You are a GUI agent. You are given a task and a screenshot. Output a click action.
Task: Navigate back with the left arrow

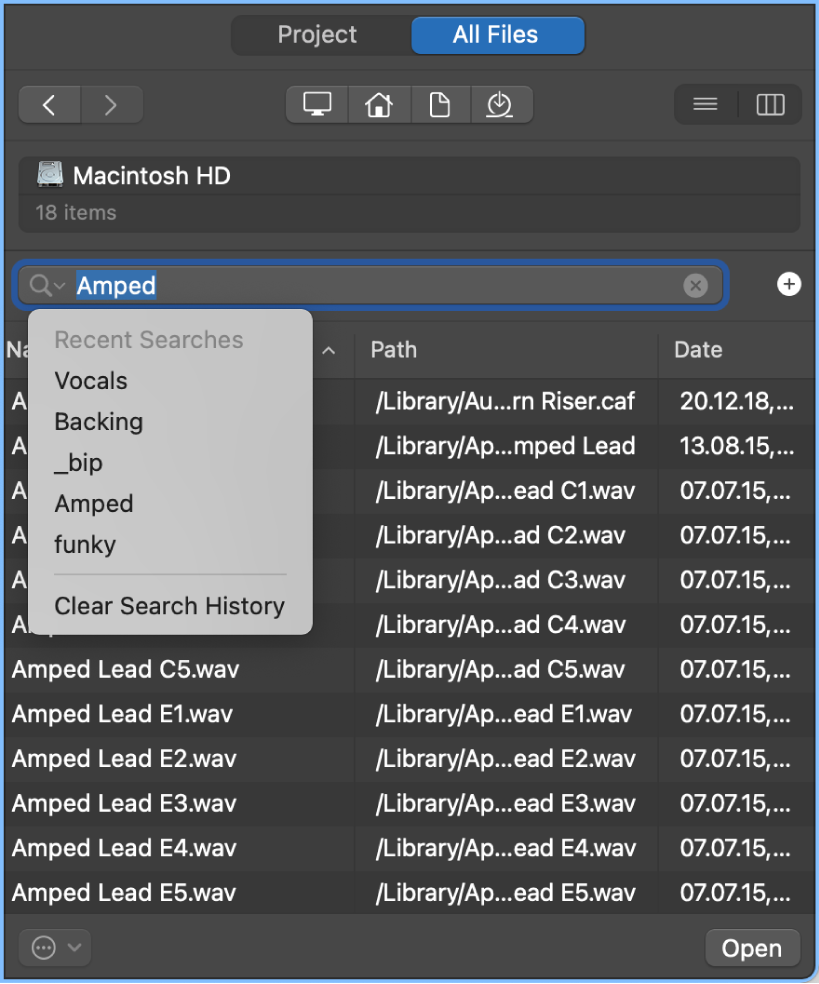[49, 104]
